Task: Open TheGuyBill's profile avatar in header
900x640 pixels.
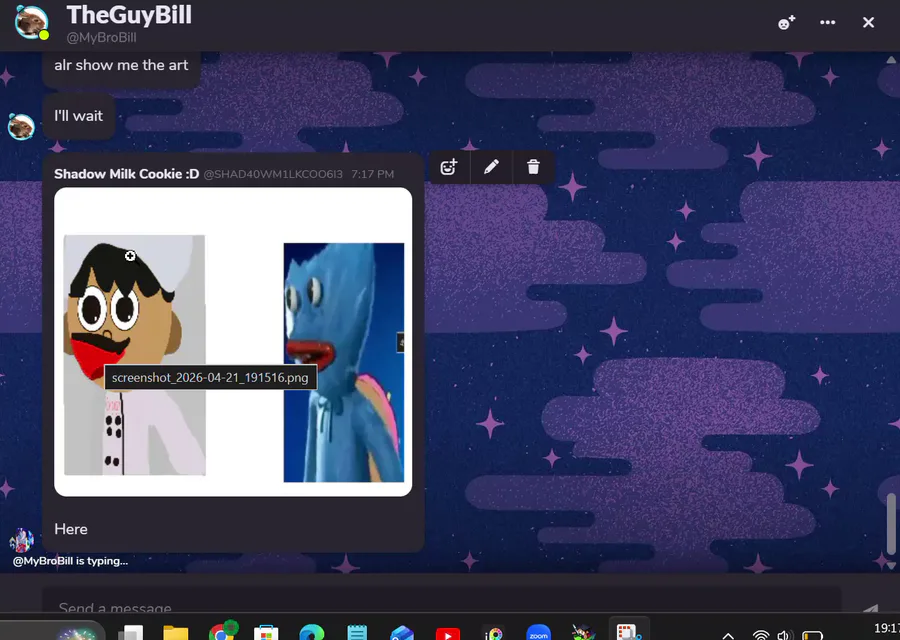Action: [32, 23]
